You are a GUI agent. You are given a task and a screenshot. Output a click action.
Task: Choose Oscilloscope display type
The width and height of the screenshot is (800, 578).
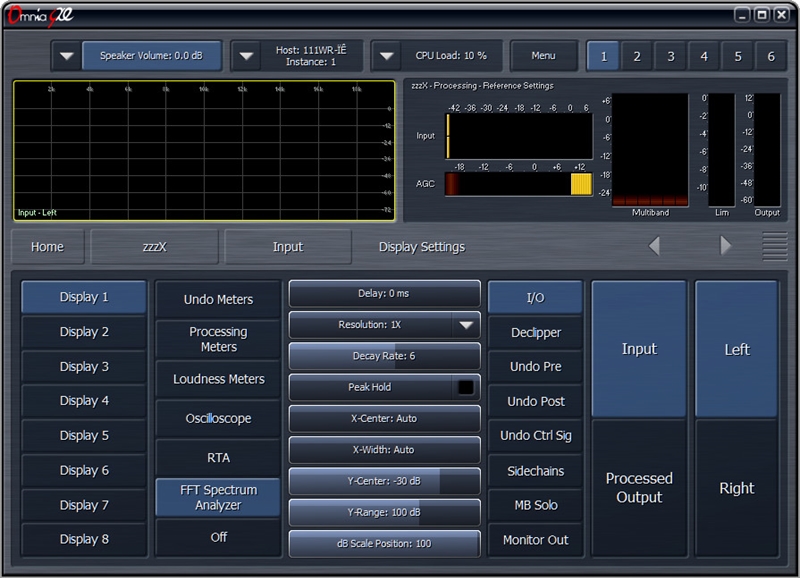pos(218,418)
